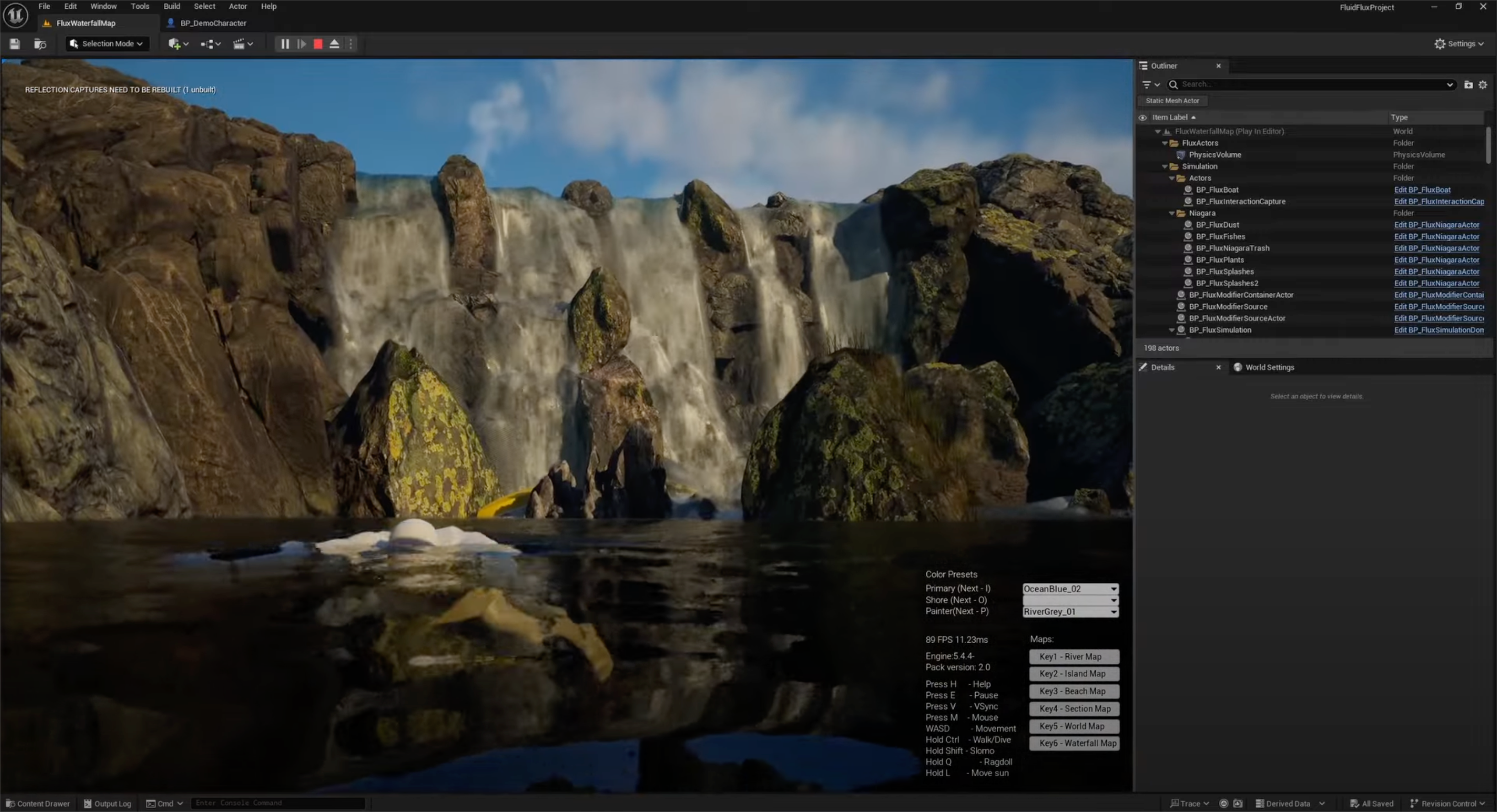
Task: Open the Cmd console type dropdown
Action: pyautogui.click(x=164, y=803)
